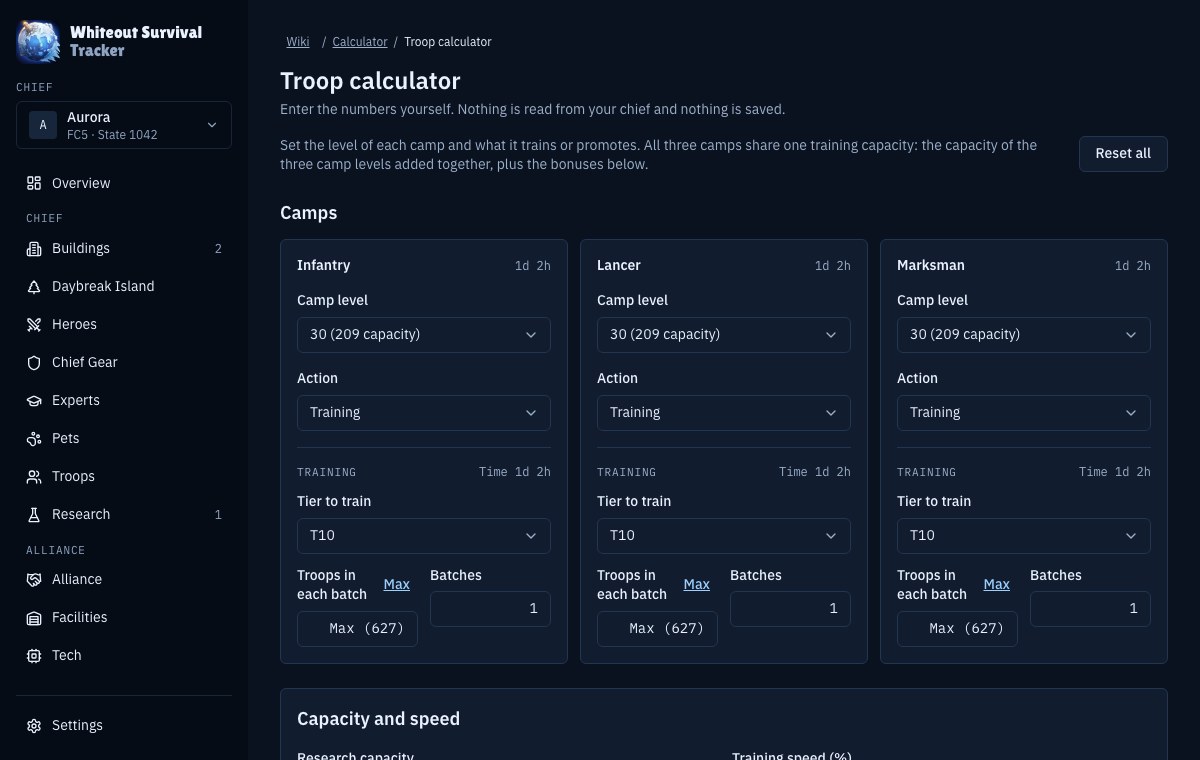Click Infantry Batches input field
This screenshot has width=1200, height=760.
coord(490,609)
